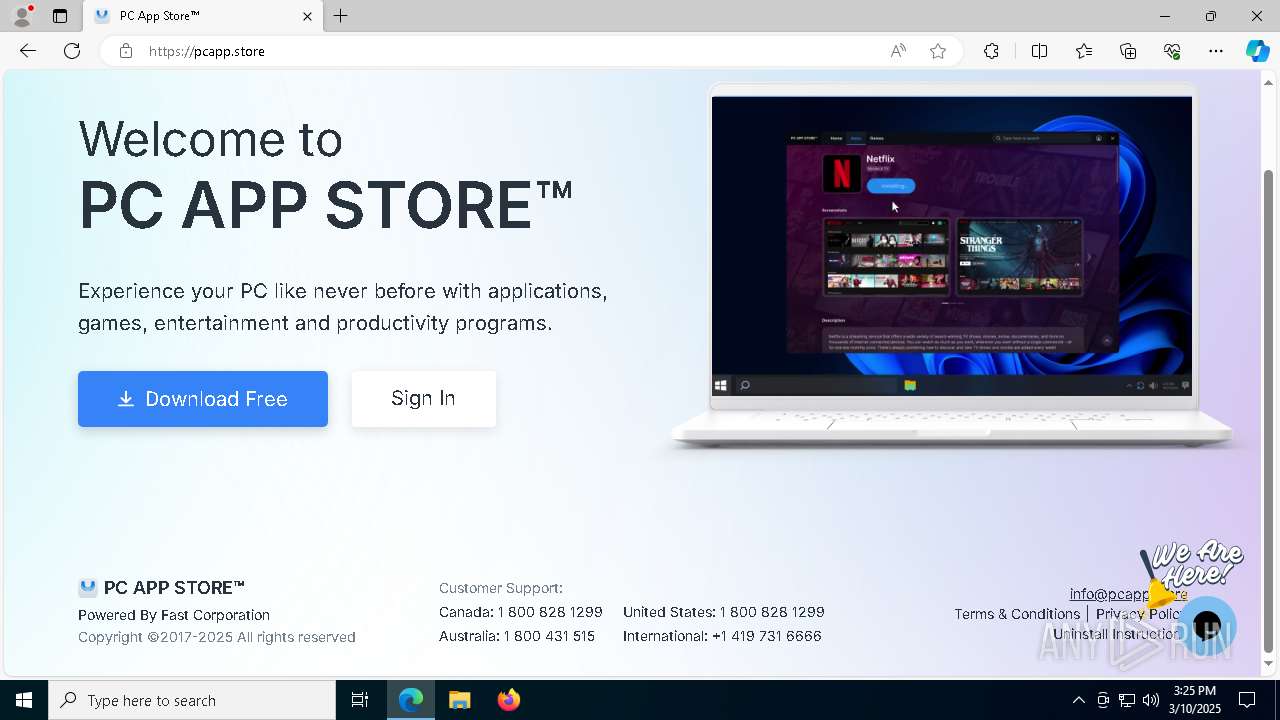Open the Windows Start menu

[x=24, y=700]
